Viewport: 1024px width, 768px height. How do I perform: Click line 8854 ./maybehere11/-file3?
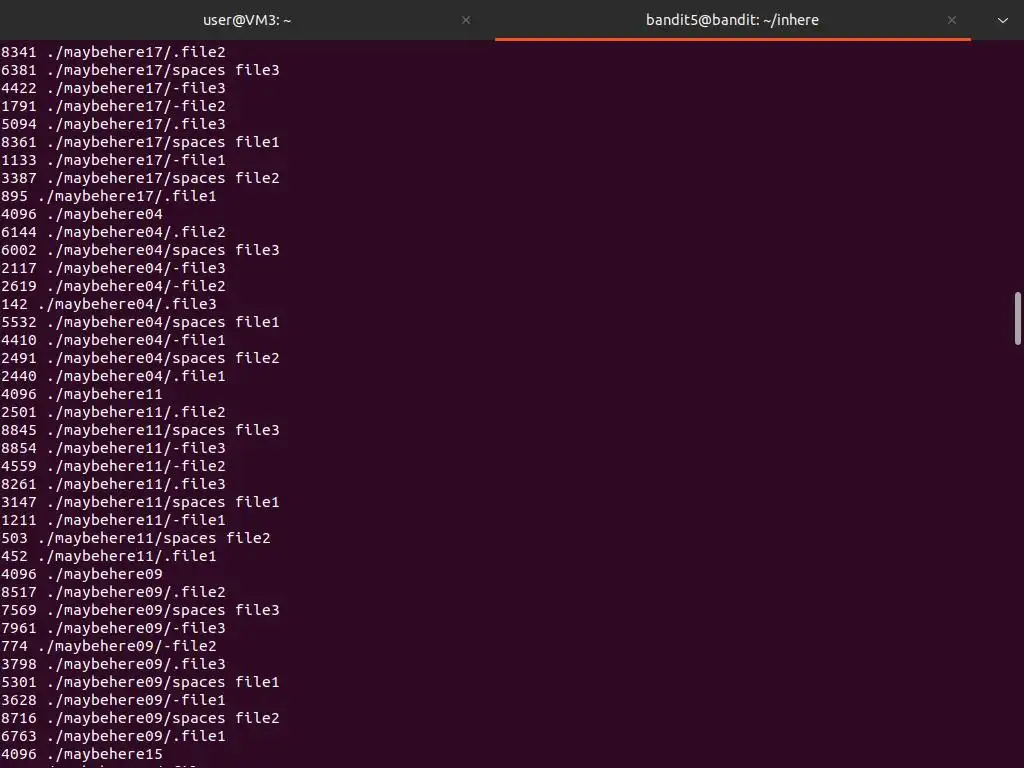click(x=113, y=448)
